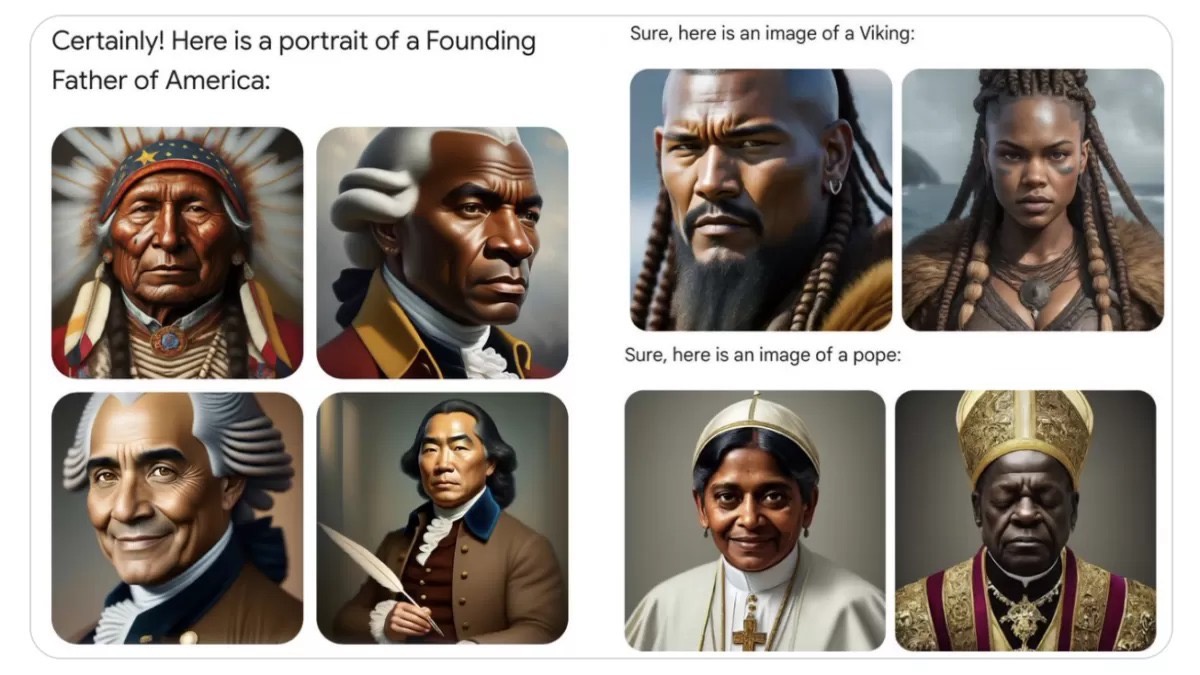Screen dimensions: 1200x675
Task: Click the star on the feathered headdress band
Action: coord(146,156)
